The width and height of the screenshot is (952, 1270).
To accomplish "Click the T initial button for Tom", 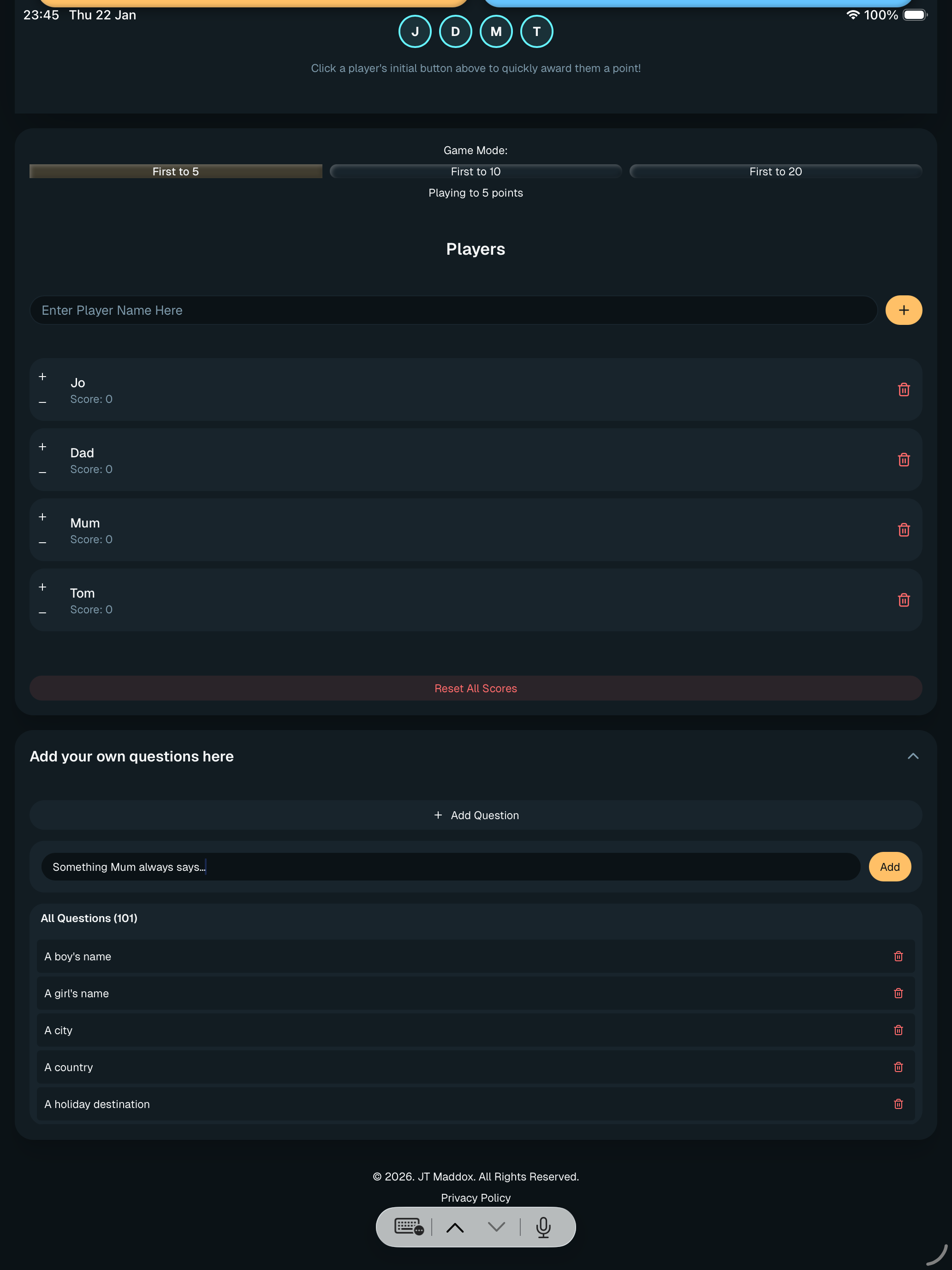I will click(536, 31).
